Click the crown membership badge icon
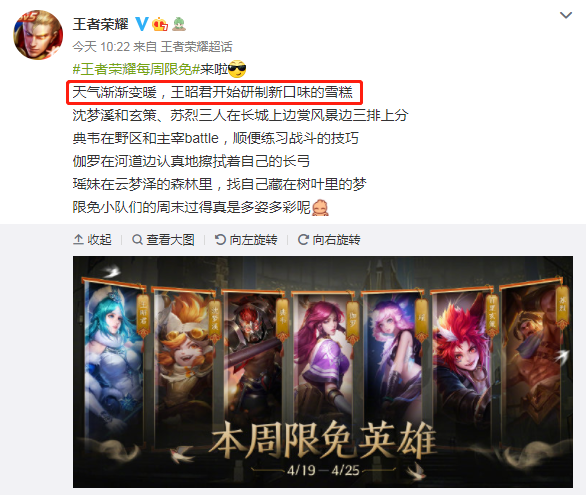The height and width of the screenshot is (495, 586). 160,24
